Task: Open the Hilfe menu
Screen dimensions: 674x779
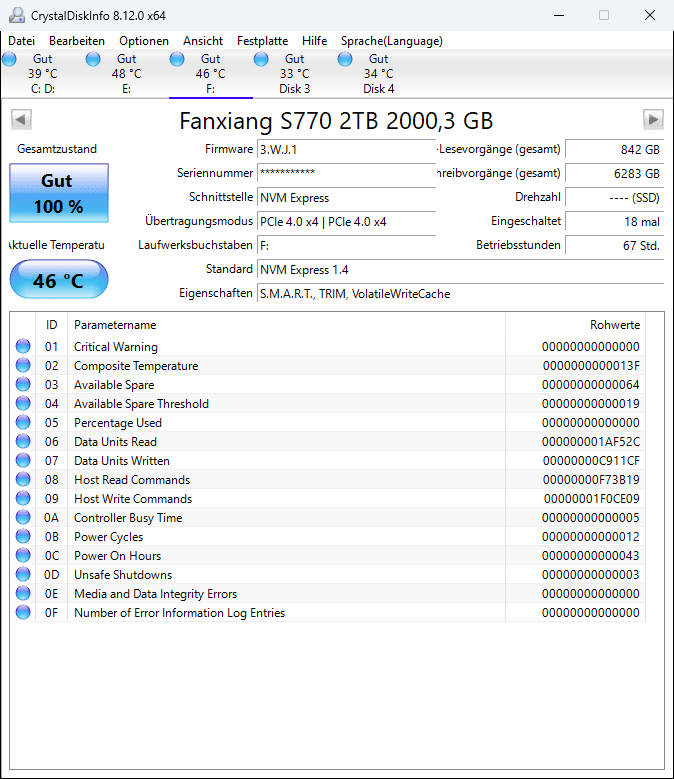Action: click(x=314, y=41)
